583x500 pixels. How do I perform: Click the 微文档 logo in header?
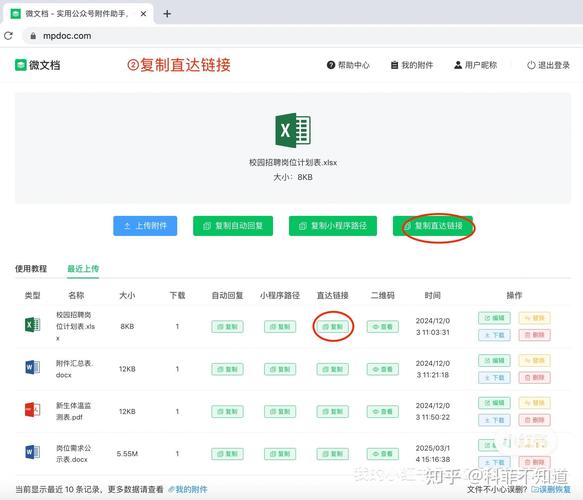pyautogui.click(x=38, y=65)
